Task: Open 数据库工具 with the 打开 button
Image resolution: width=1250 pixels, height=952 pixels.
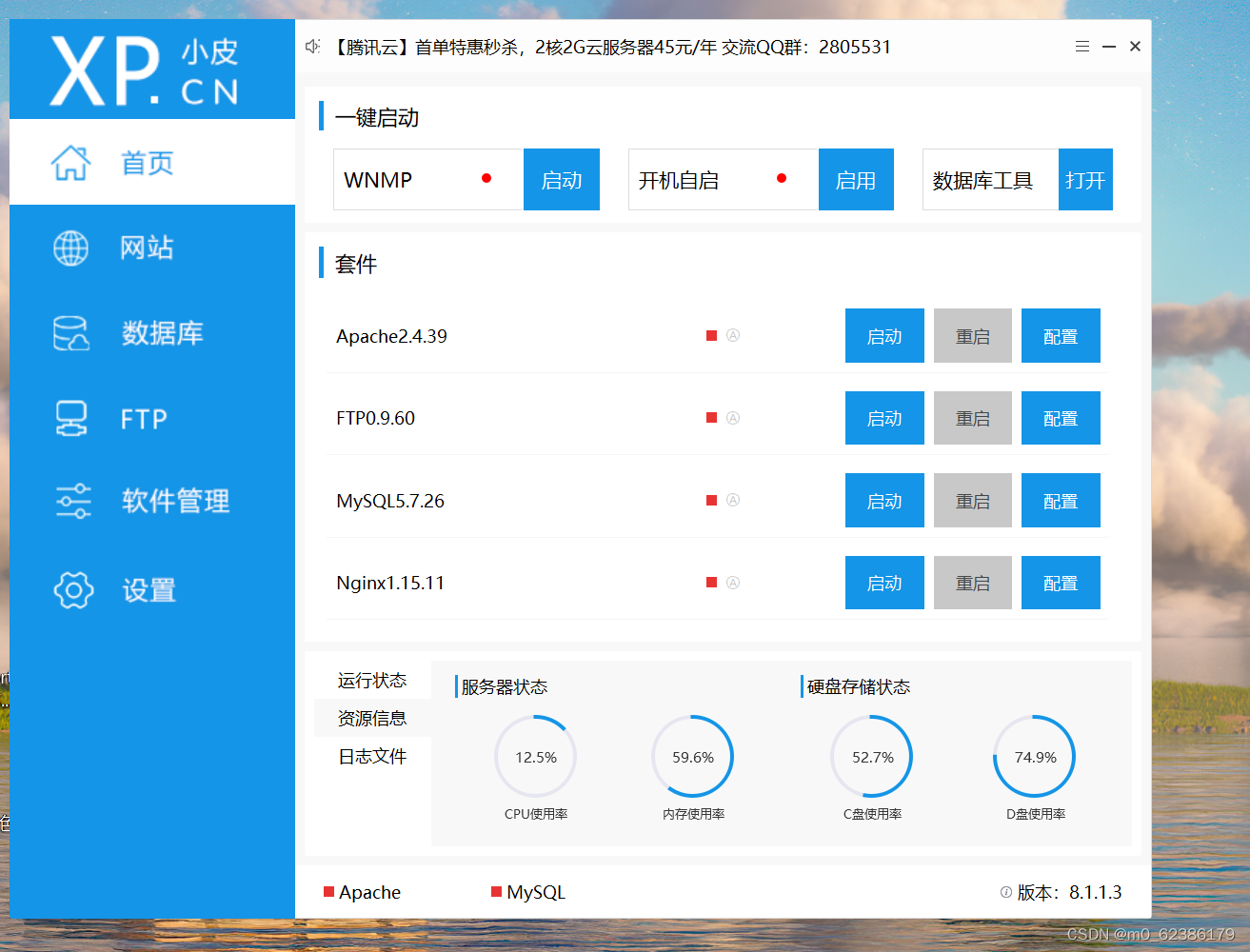Action: [x=1085, y=180]
